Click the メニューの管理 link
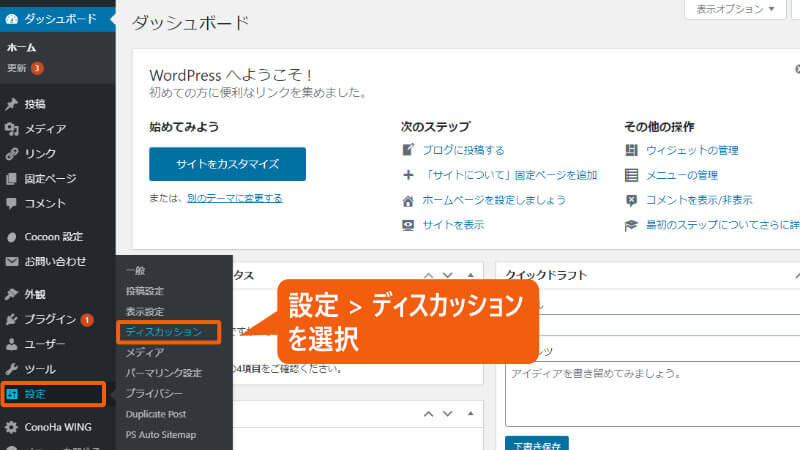Screen dimensions: 800x450 [682, 175]
